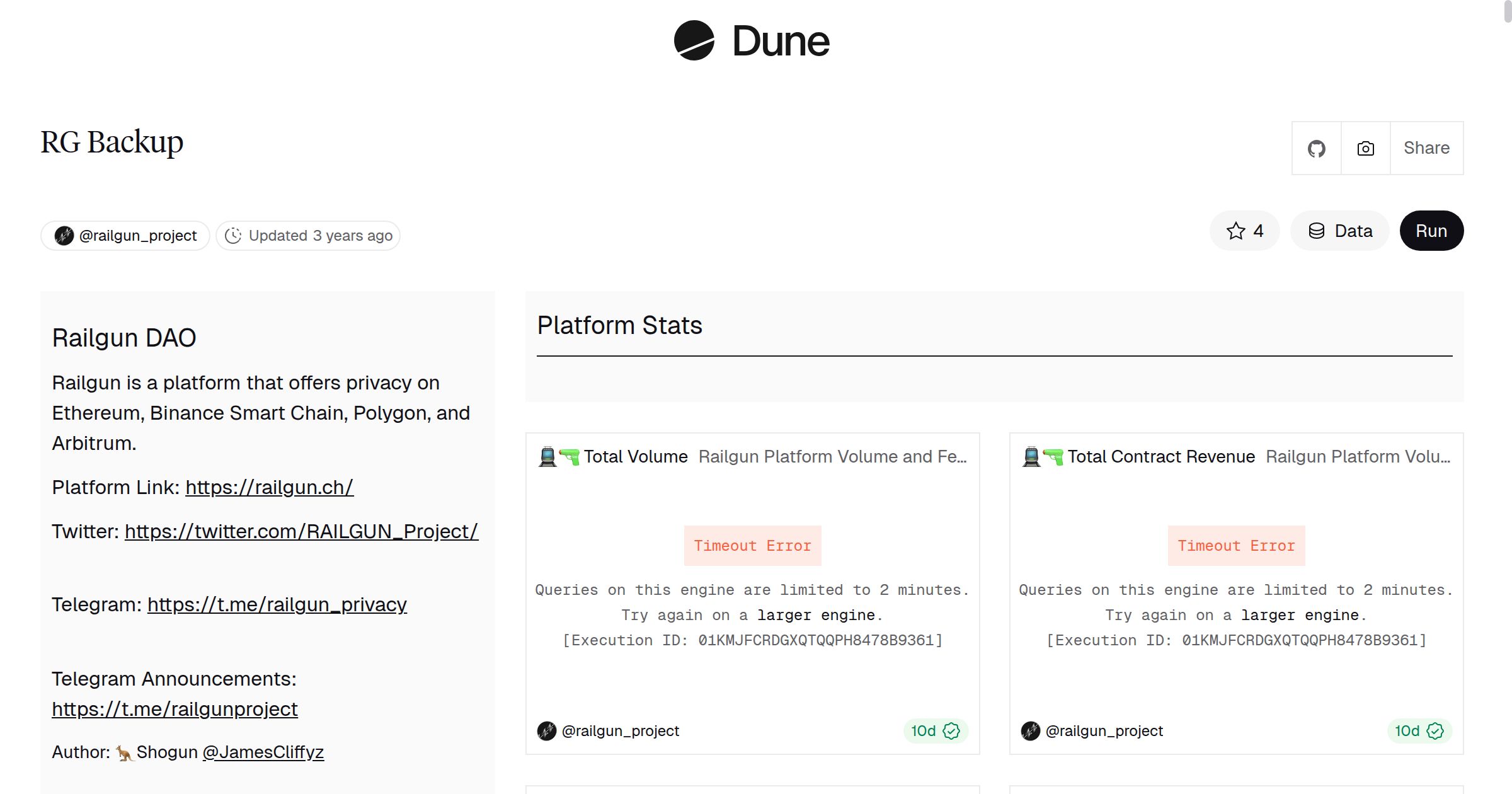Open the Total Contract Revenue query title

point(1160,456)
